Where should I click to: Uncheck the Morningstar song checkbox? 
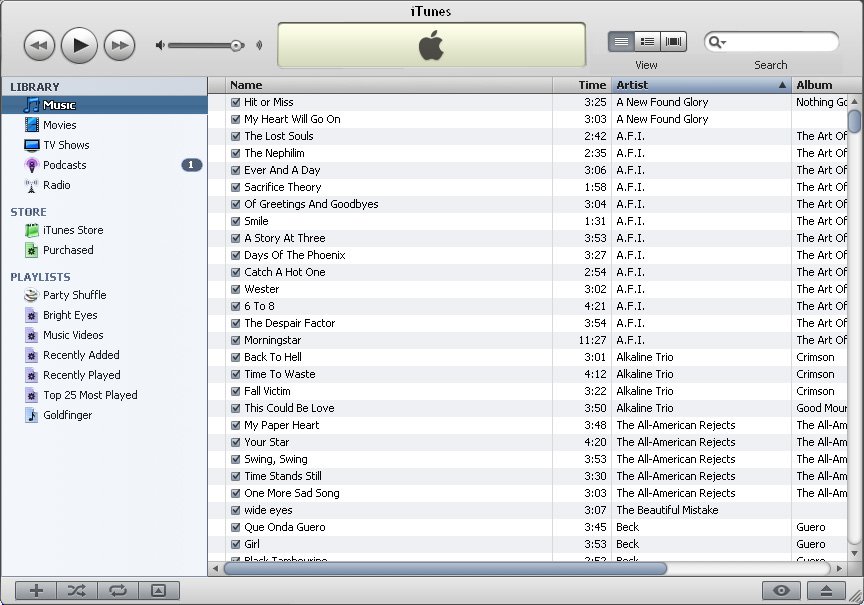(x=235, y=340)
